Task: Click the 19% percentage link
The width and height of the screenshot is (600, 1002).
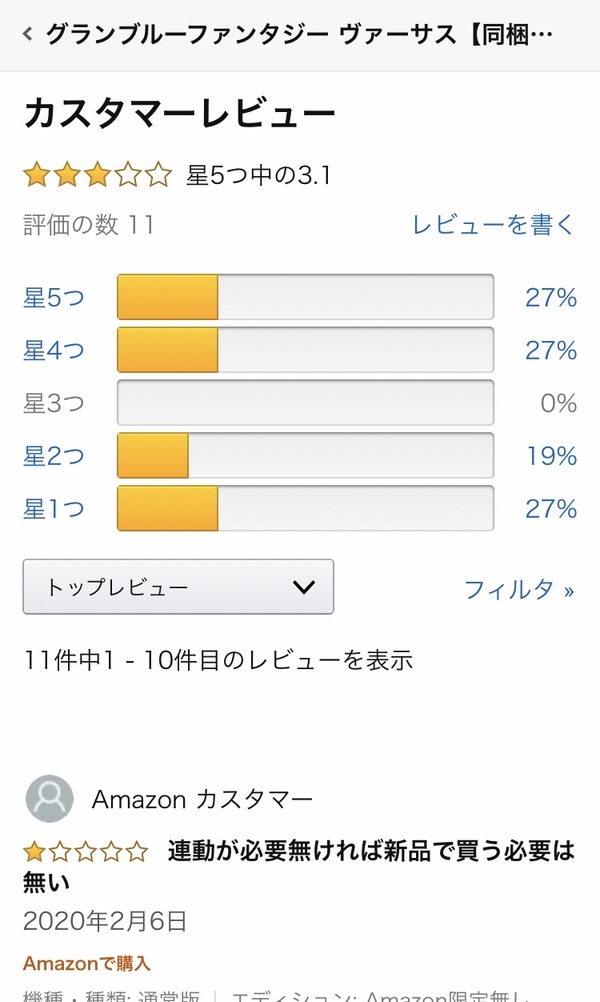Action: click(x=551, y=456)
